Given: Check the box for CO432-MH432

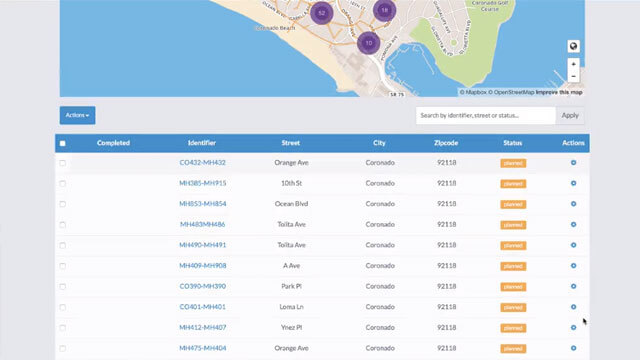Looking at the screenshot, I should [62, 163].
